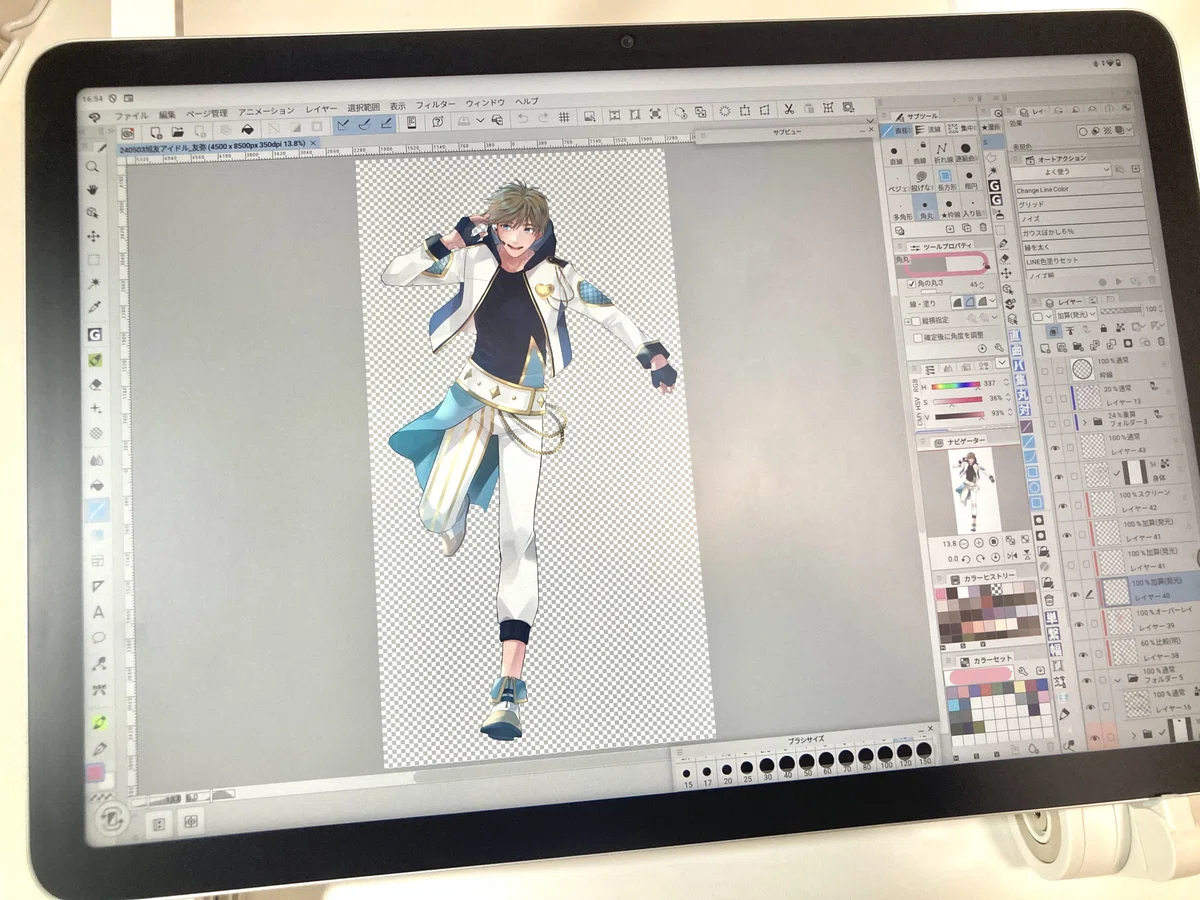Run the ノイズ auto action
The image size is (1200, 900).
1080,217
